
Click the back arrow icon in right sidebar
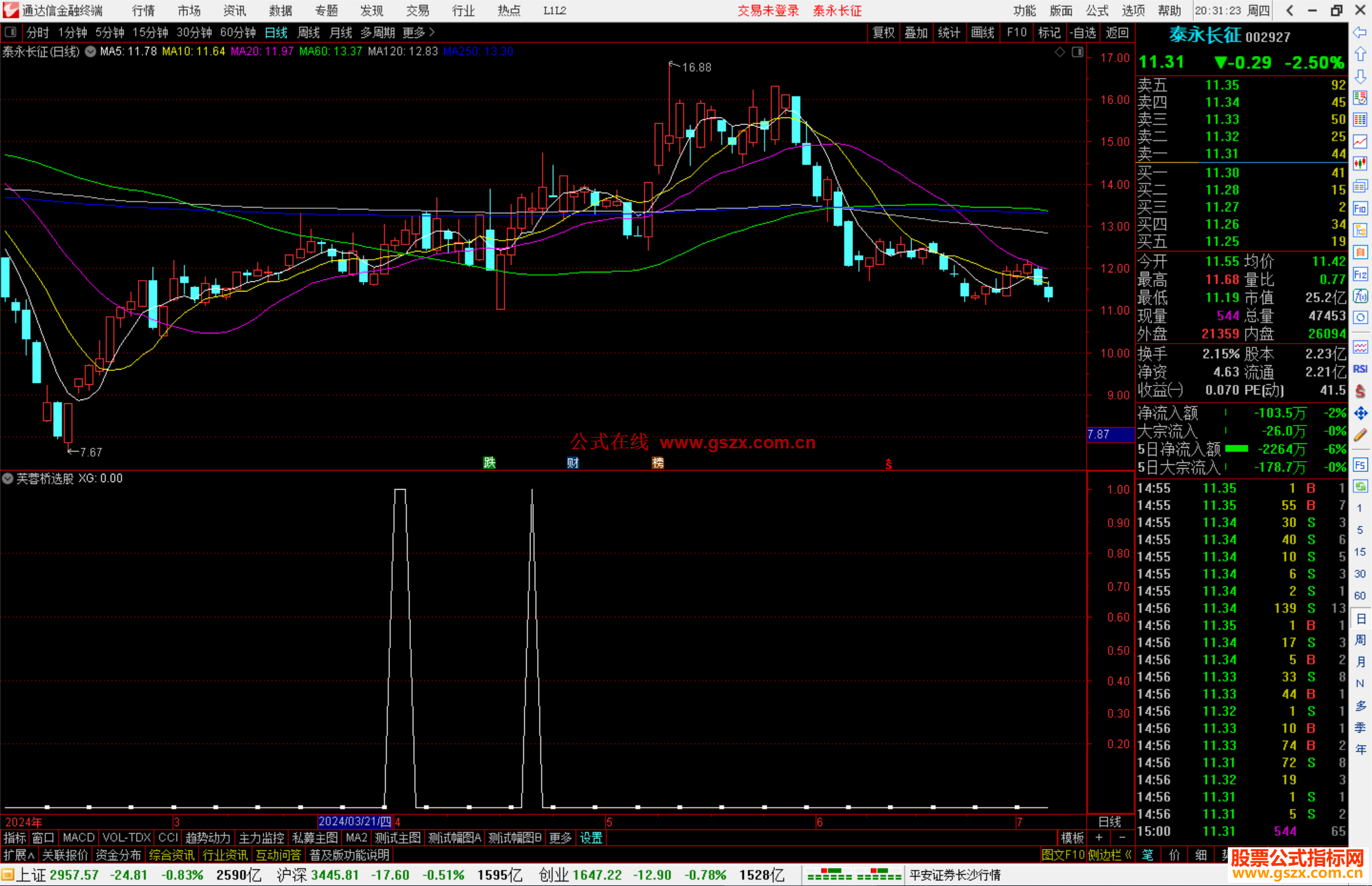click(x=1360, y=32)
